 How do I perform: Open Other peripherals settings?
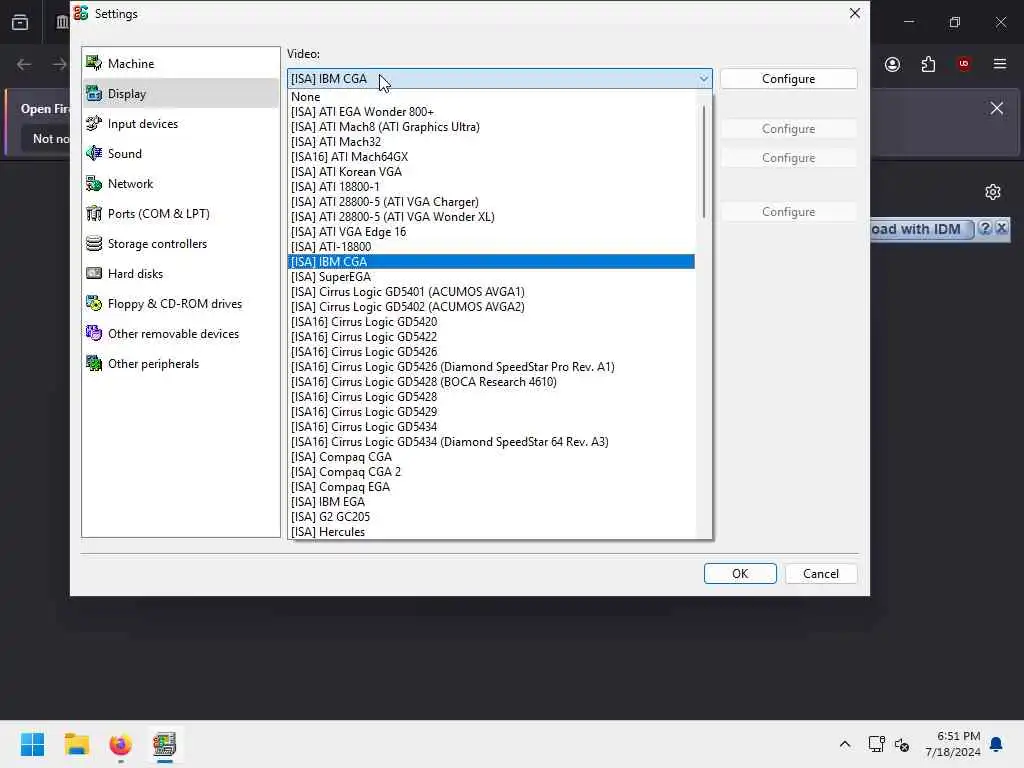[181, 364]
